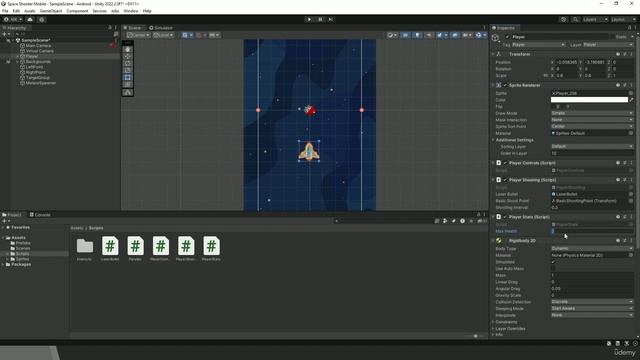The height and width of the screenshot is (360, 640).
Task: Toggle Use Auto Mass checkbox
Action: pos(553,269)
